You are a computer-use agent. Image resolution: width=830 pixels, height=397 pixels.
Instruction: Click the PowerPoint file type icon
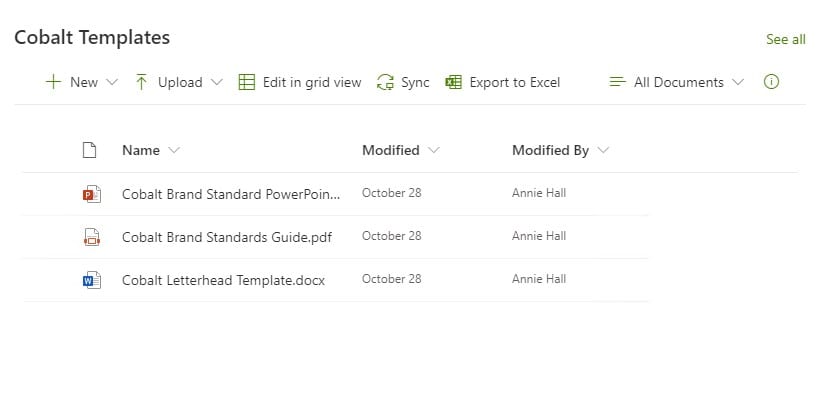[92, 194]
